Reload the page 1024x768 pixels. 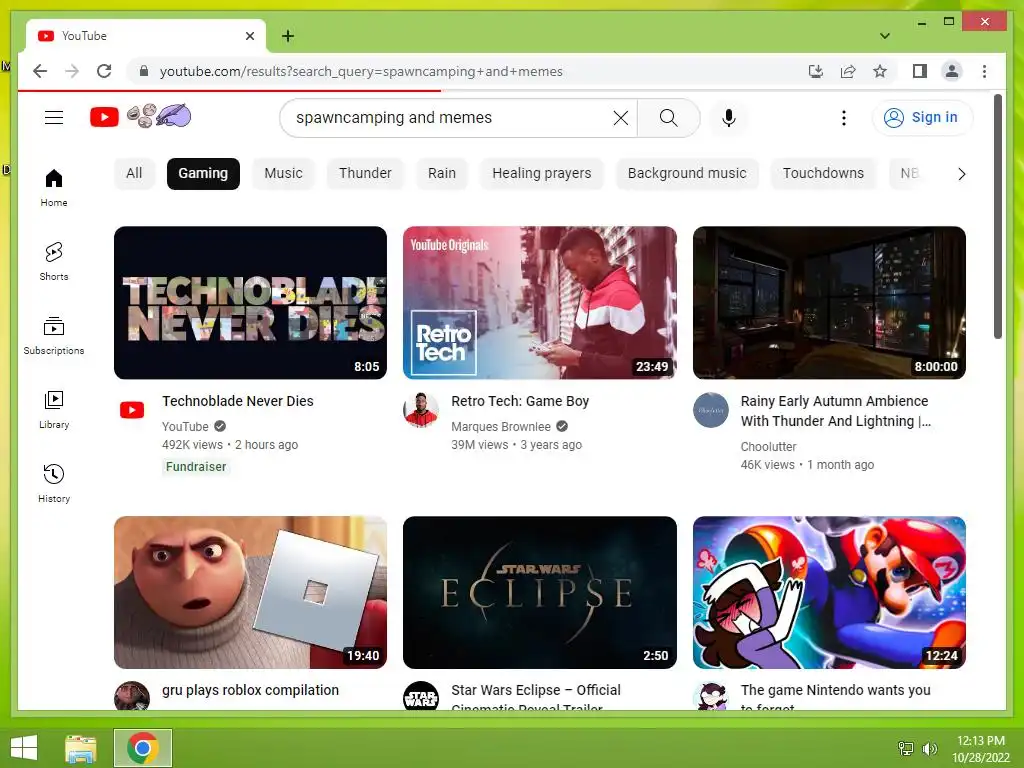click(x=104, y=71)
